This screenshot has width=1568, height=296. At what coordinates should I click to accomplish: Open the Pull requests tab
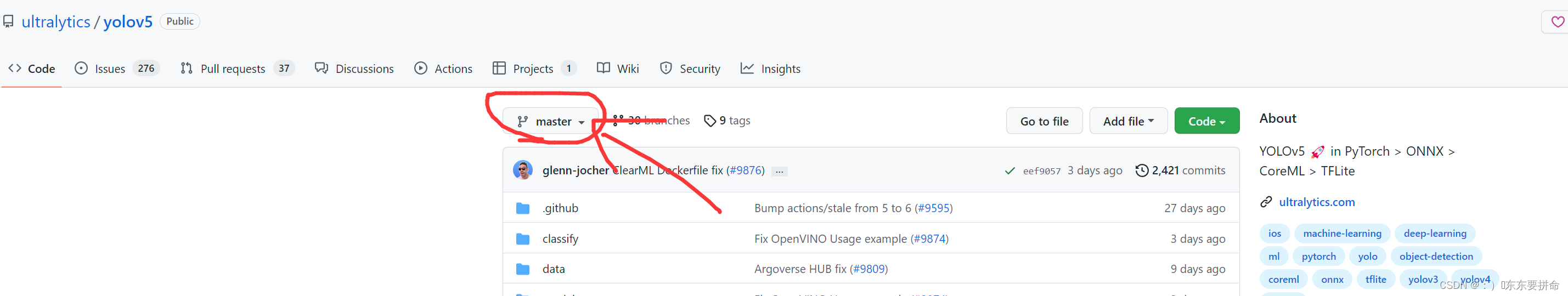point(238,69)
